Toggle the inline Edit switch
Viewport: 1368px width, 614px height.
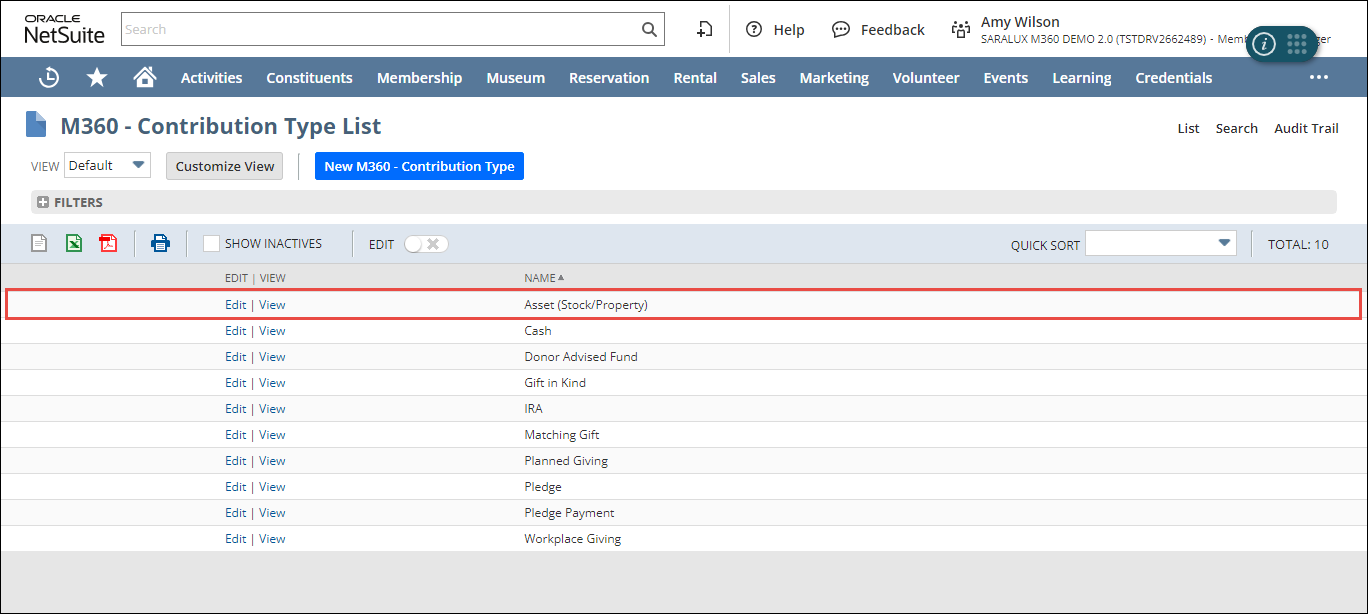[x=426, y=244]
